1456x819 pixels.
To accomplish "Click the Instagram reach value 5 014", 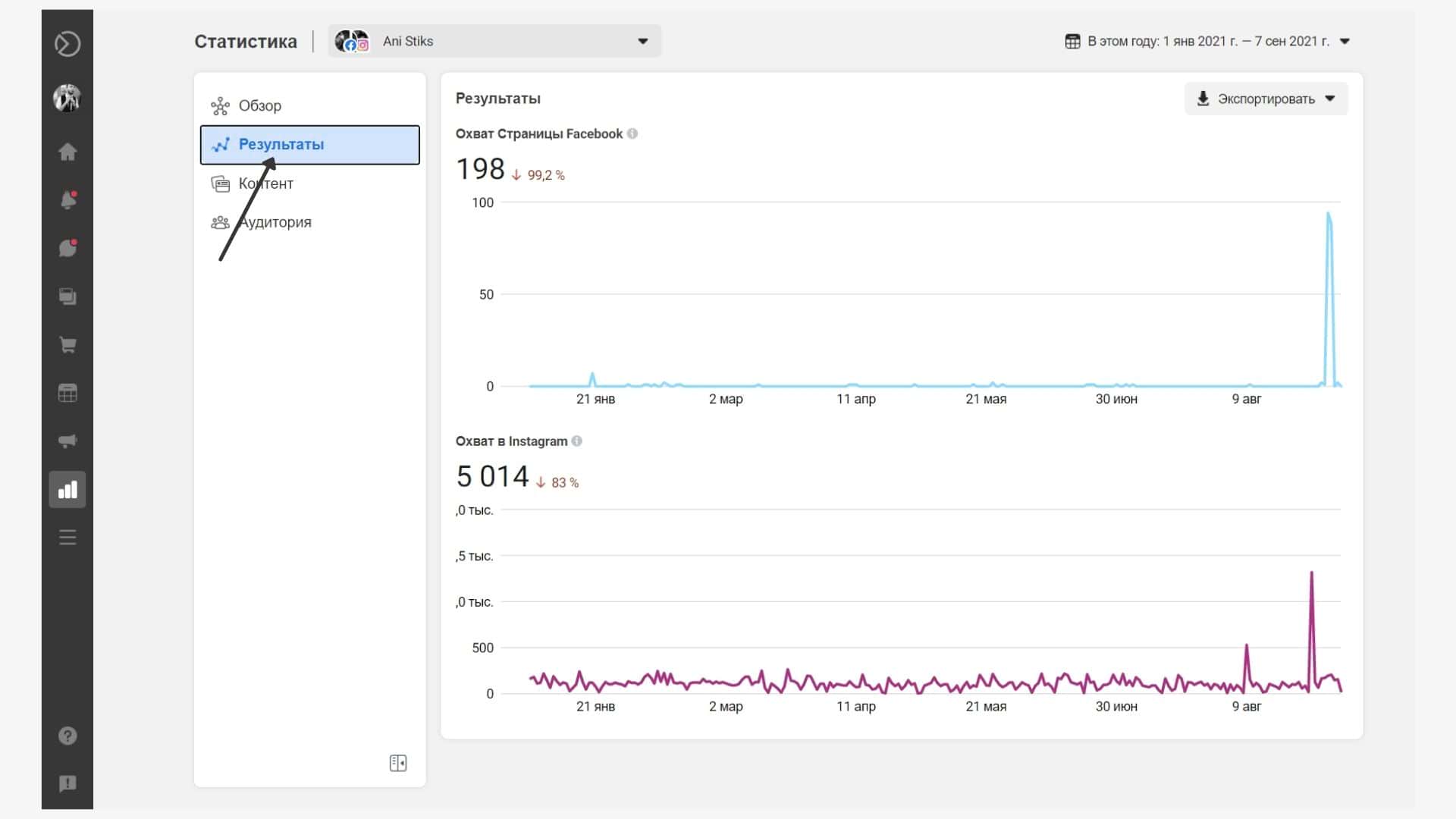I will click(x=493, y=476).
